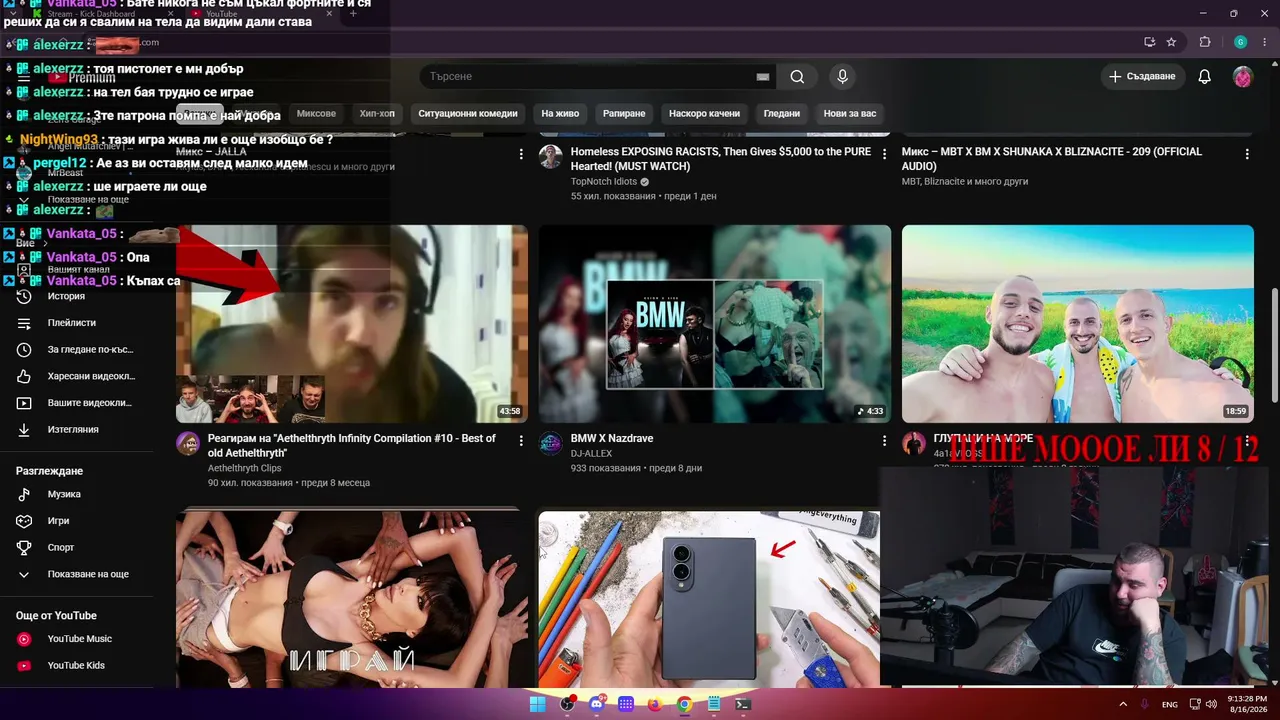Open Харесани видеоклипове (Liked videos)
Screen dimensions: 1280x720
click(76, 376)
